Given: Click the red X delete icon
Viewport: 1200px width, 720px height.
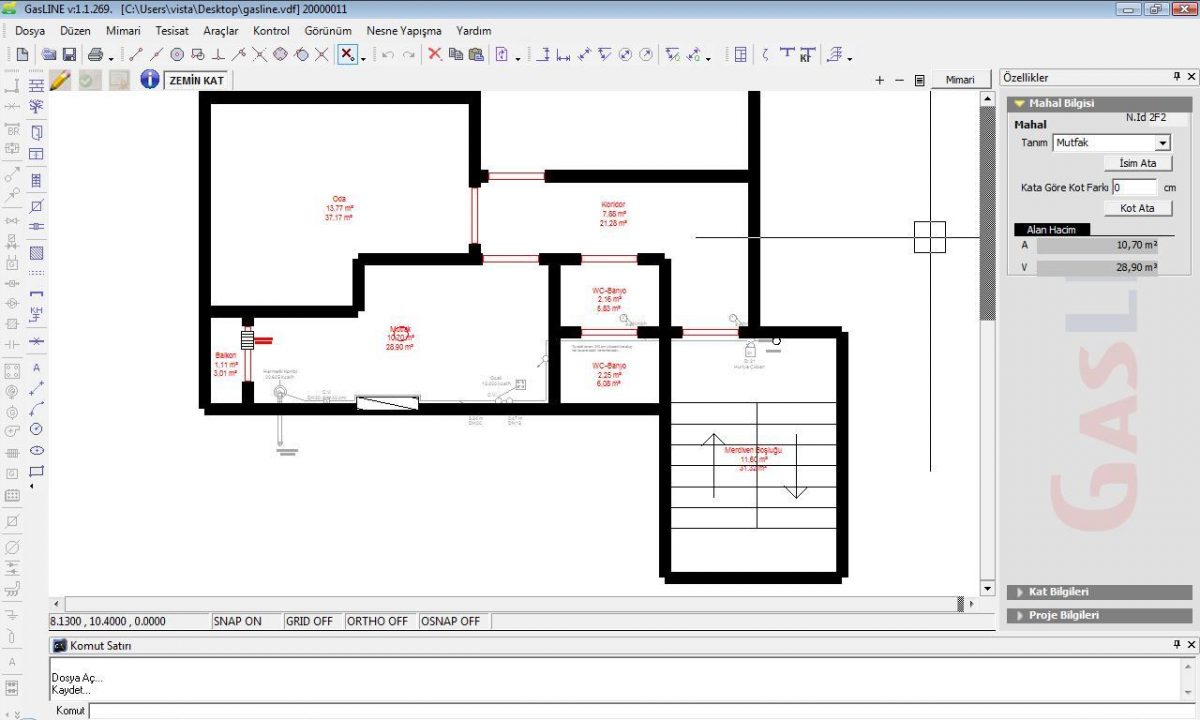Looking at the screenshot, I should click(435, 54).
